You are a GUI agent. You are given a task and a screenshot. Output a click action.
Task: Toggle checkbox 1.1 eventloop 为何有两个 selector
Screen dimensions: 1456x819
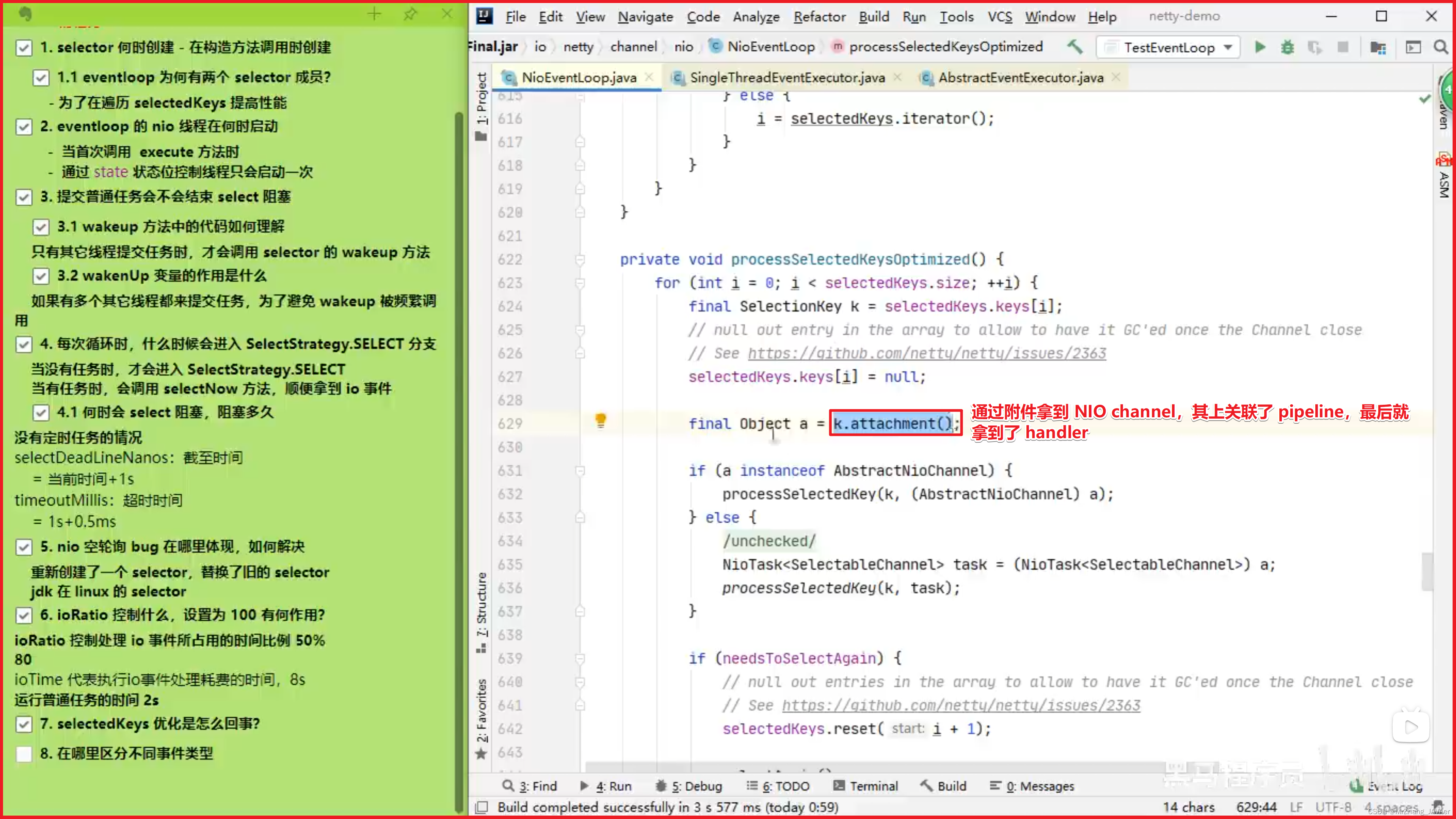point(41,77)
